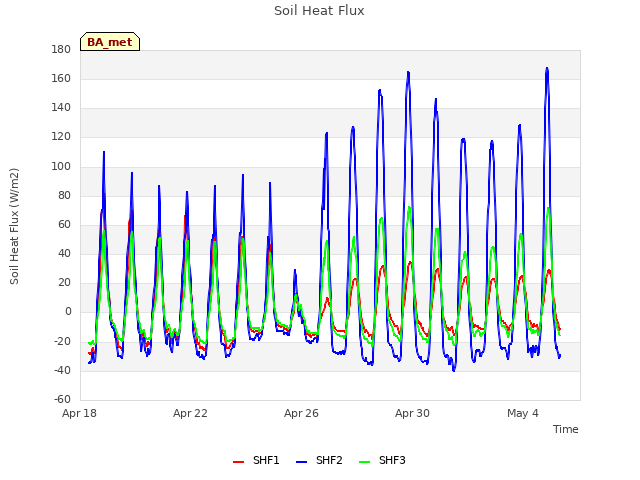640x480 pixels.
Task: Click the chart title Soil Heat Flux
Action: [x=319, y=11]
